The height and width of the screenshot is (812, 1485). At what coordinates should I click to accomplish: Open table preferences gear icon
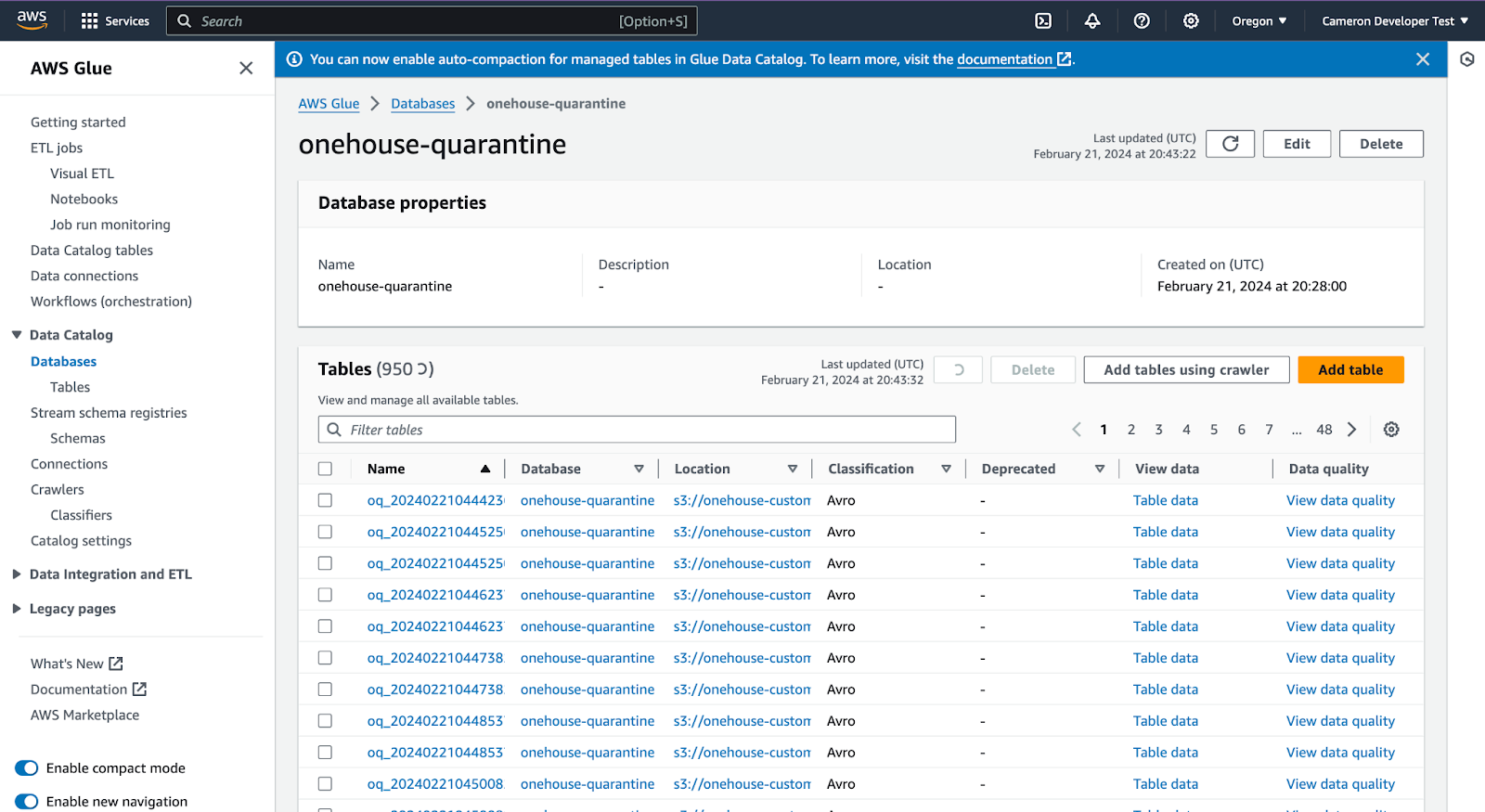pos(1391,430)
